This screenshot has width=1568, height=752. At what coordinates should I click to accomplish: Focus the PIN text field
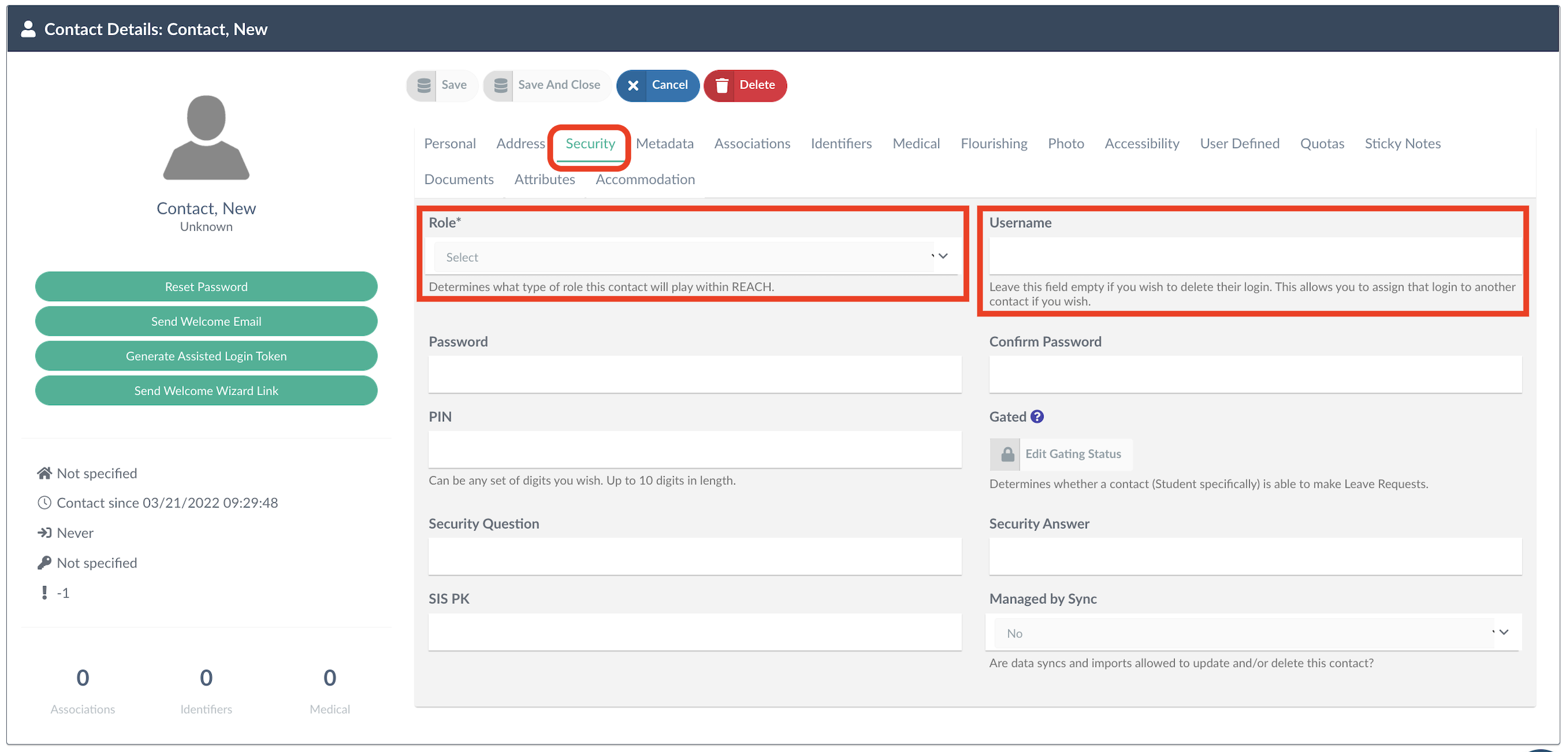694,449
